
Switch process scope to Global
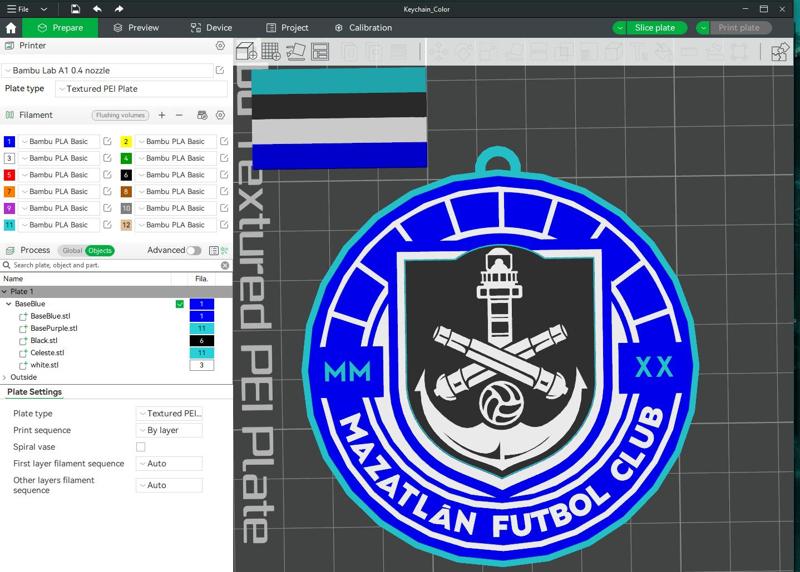tap(71, 251)
